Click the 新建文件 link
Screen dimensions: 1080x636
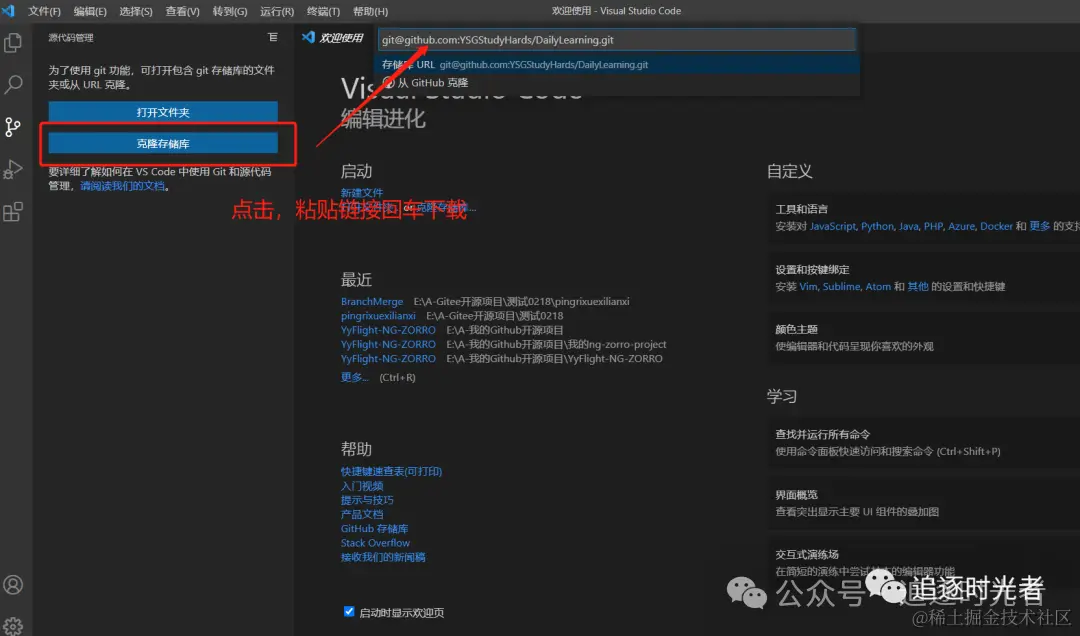362,193
